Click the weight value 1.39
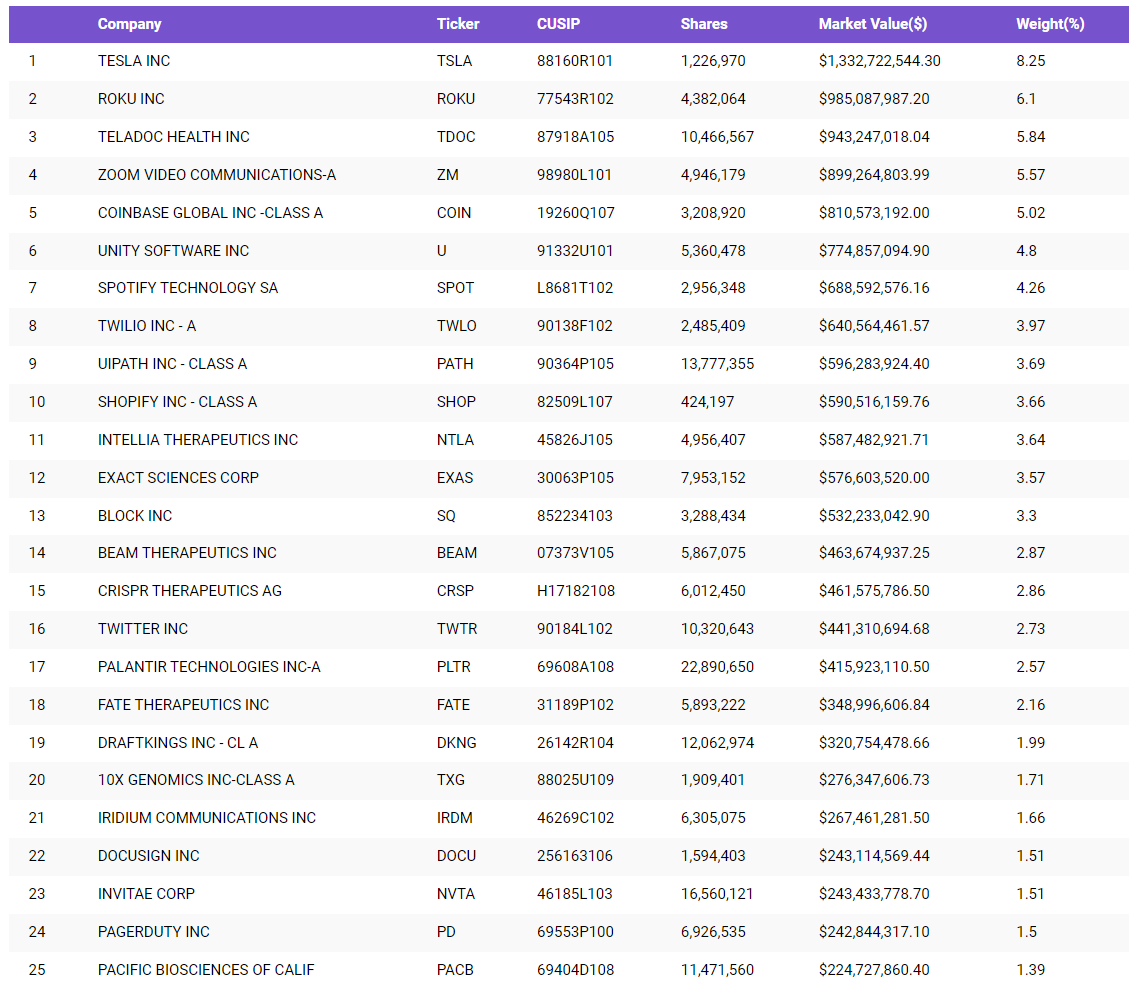The width and height of the screenshot is (1134, 997). [x=1031, y=970]
